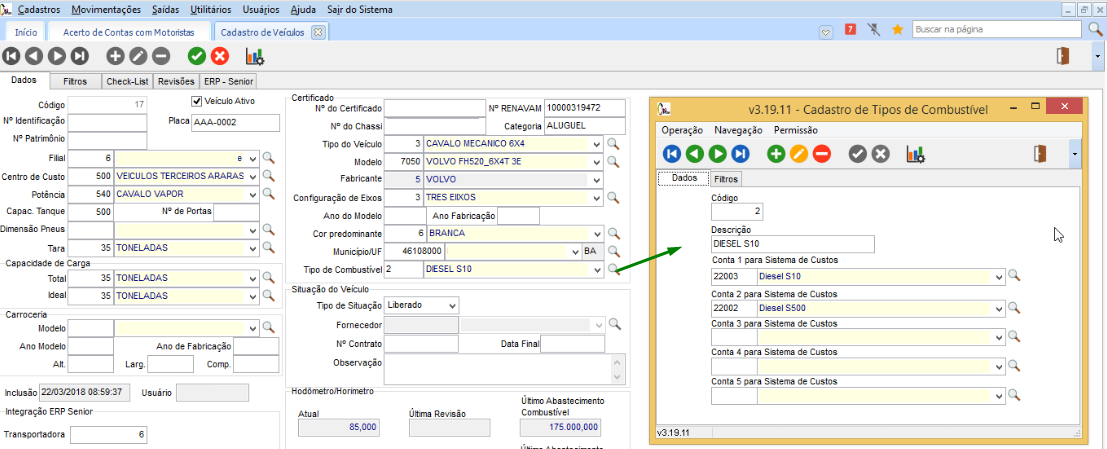Open report chart icon in fuel type window
1107x449 pixels.
tap(915, 153)
